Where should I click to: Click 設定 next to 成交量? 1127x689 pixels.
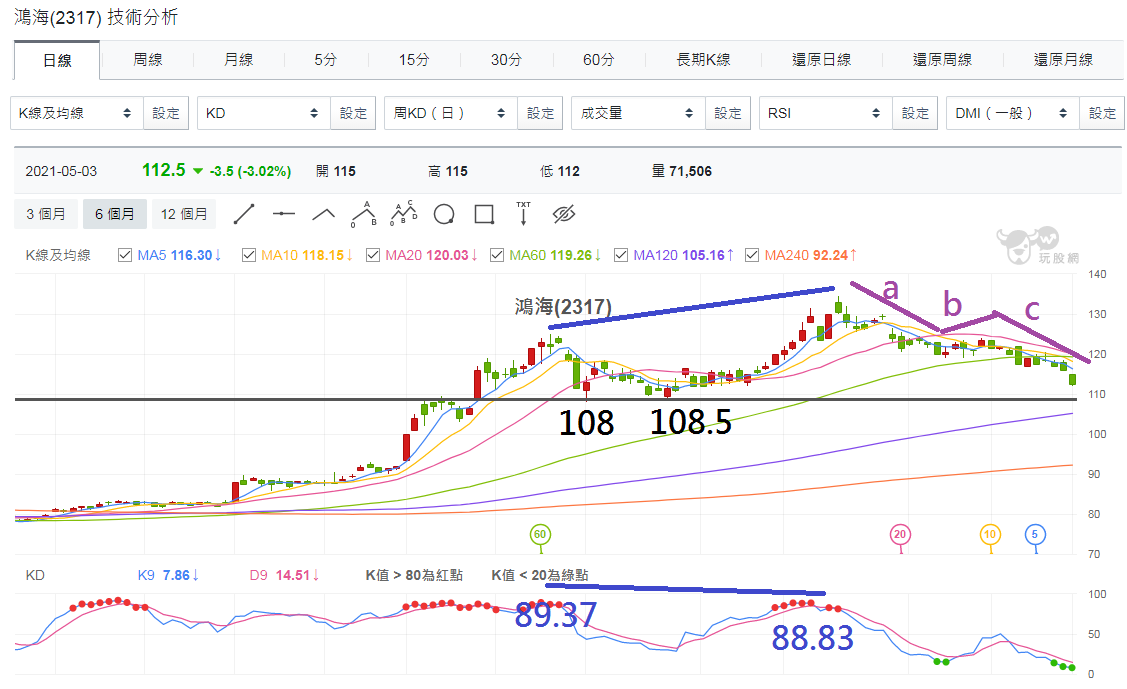[x=727, y=114]
